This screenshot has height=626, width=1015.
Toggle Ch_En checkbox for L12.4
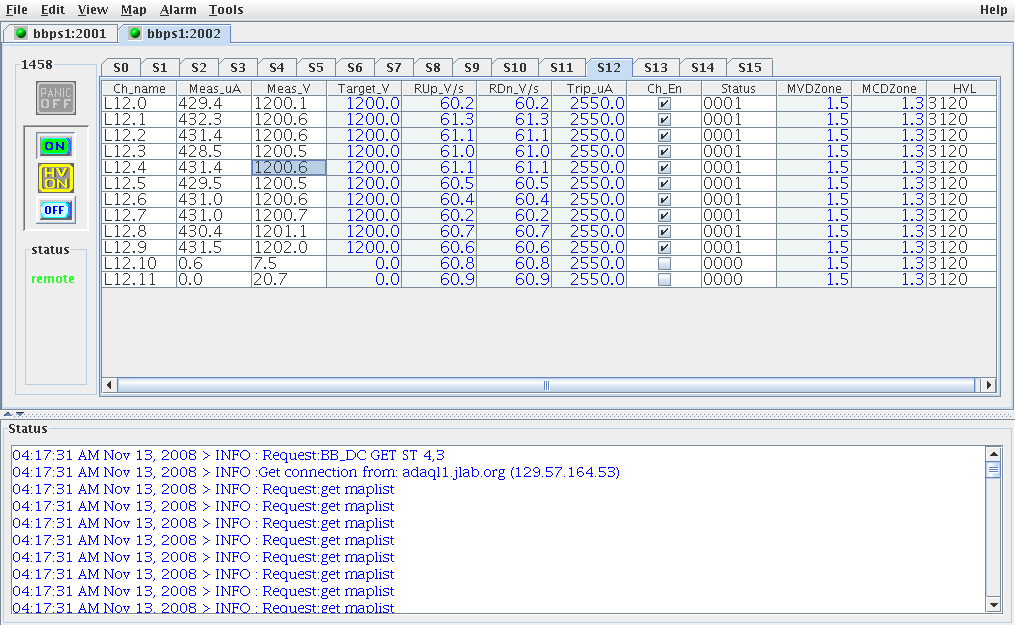664,168
